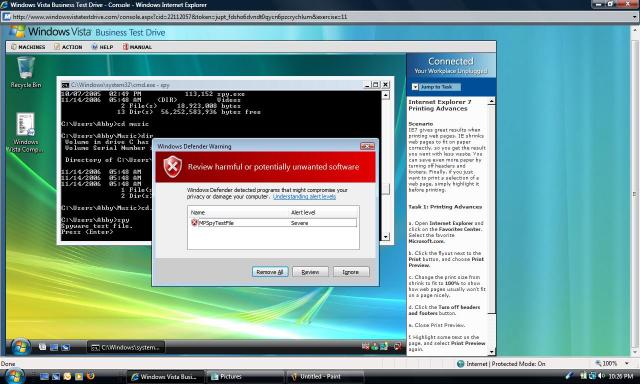
Task: Click the Internet zone globe icon in status bar
Action: 460,363
